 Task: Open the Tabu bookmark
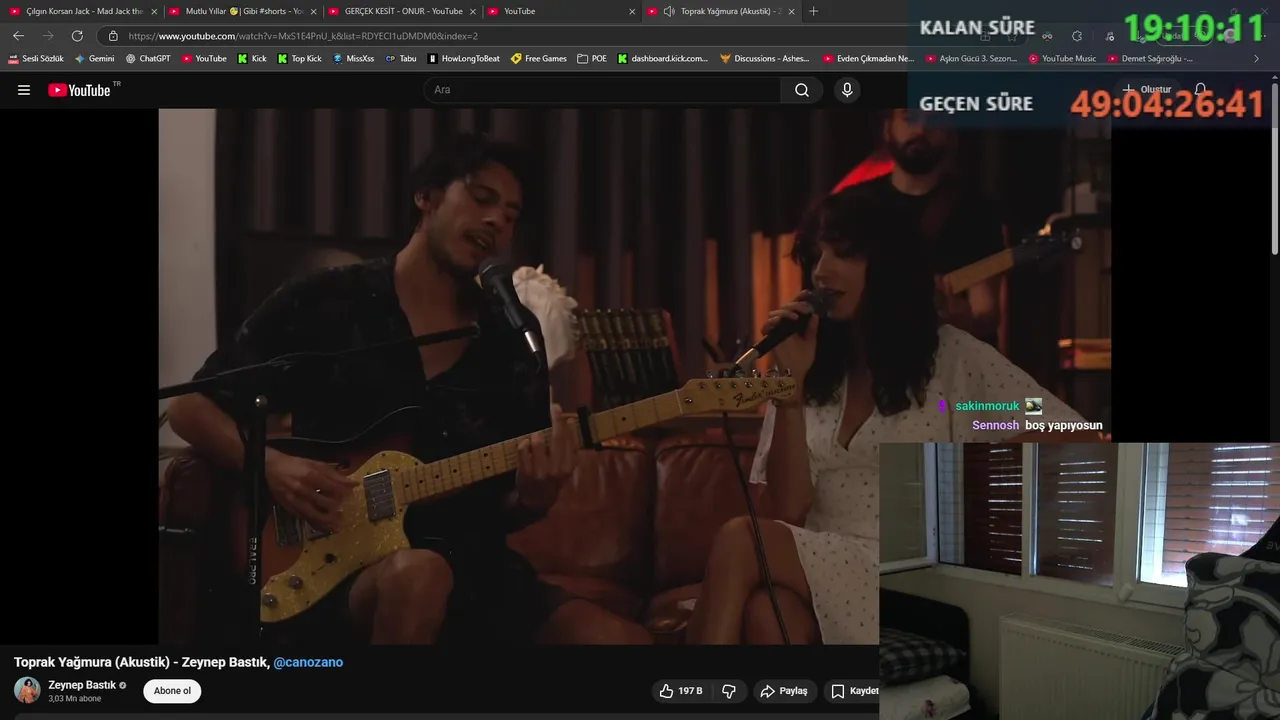(x=401, y=59)
